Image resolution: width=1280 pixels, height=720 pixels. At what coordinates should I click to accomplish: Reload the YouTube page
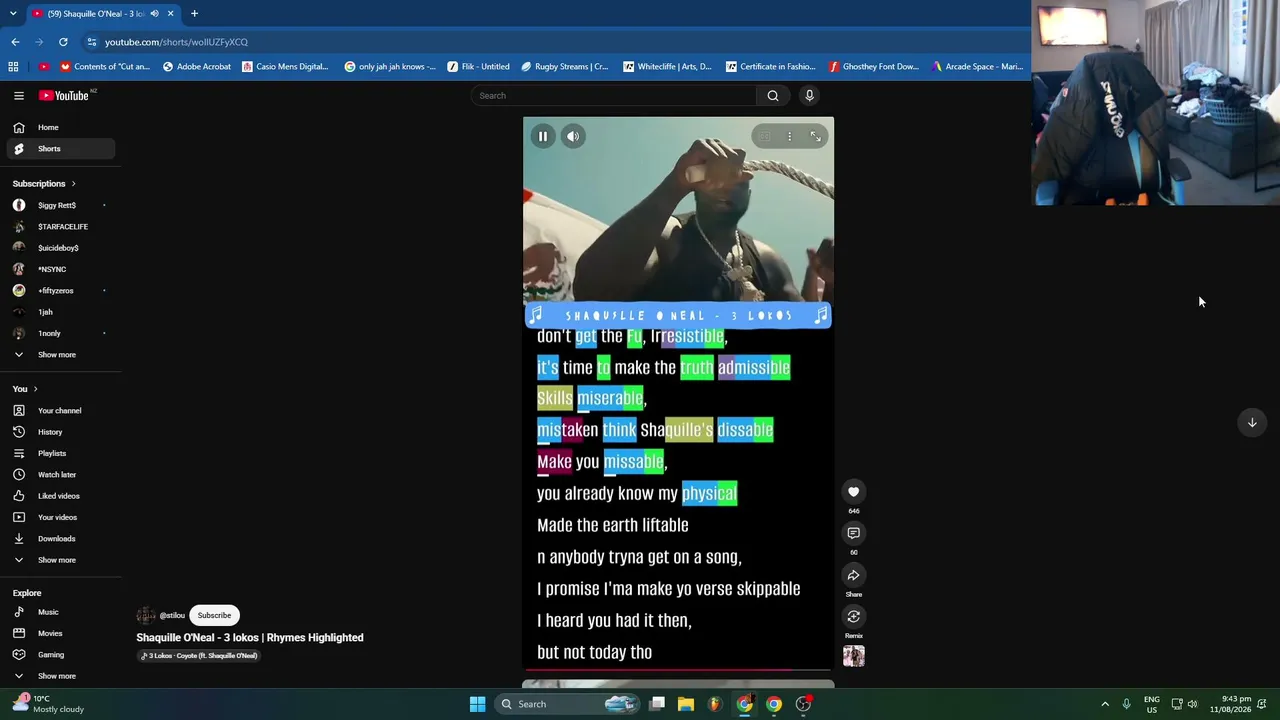pos(63,42)
